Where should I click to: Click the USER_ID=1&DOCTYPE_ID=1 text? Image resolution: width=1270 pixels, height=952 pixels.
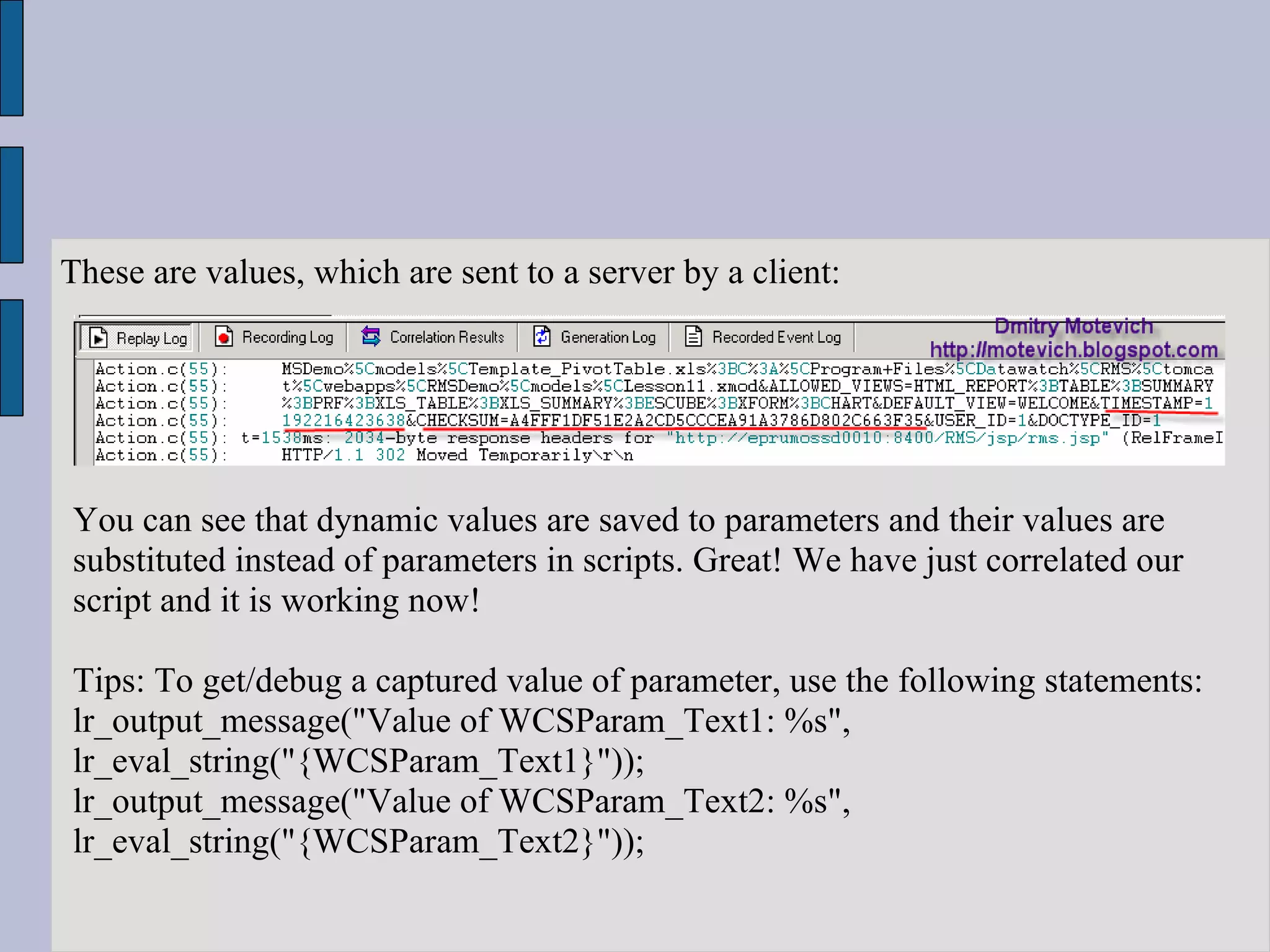1047,420
